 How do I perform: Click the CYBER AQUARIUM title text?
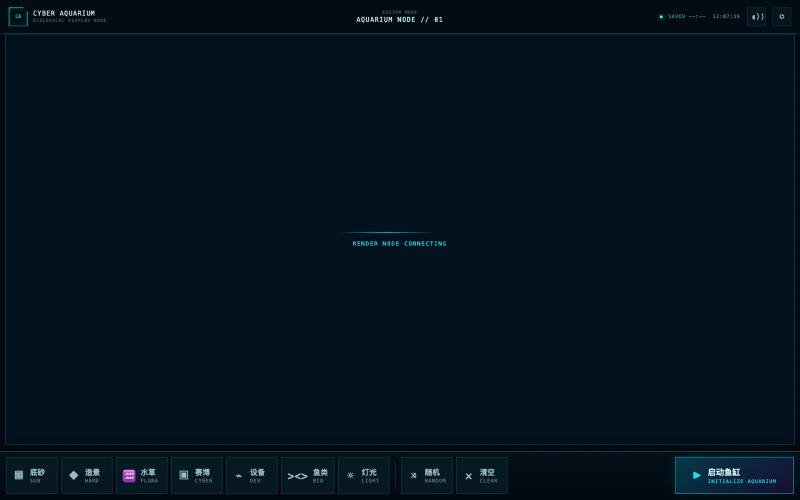click(64, 13)
